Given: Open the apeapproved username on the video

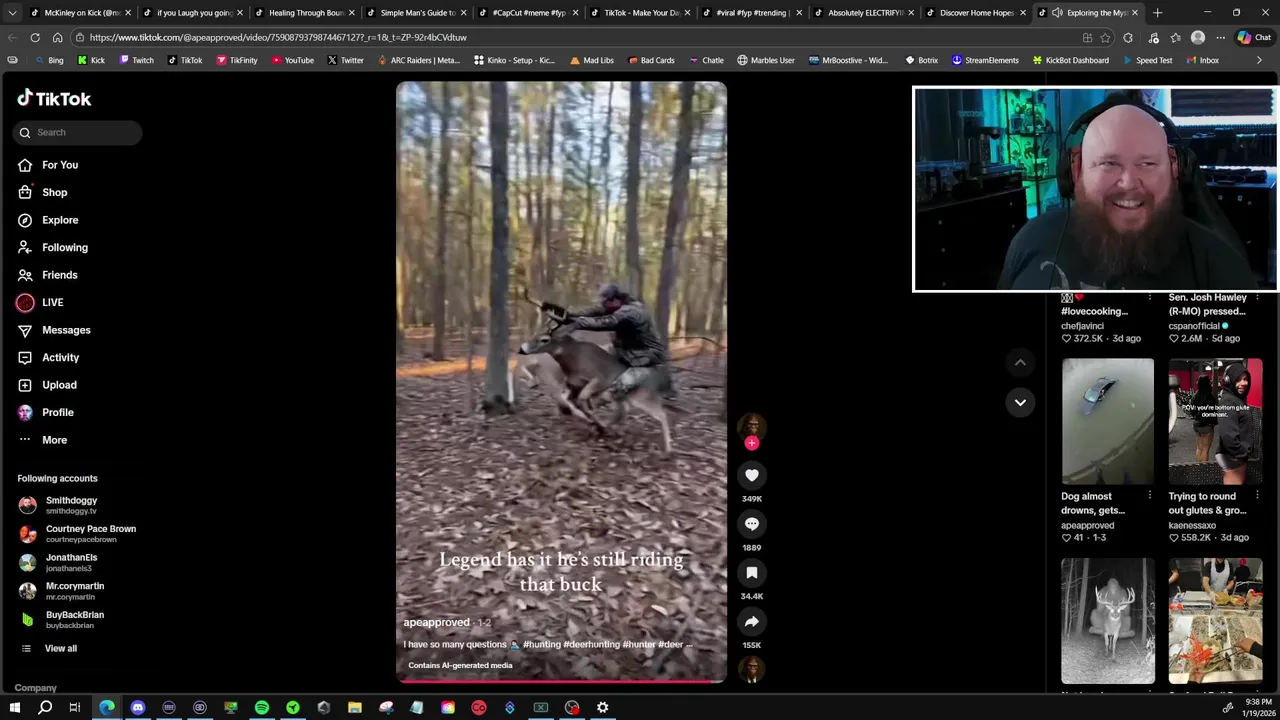Looking at the screenshot, I should [x=436, y=622].
